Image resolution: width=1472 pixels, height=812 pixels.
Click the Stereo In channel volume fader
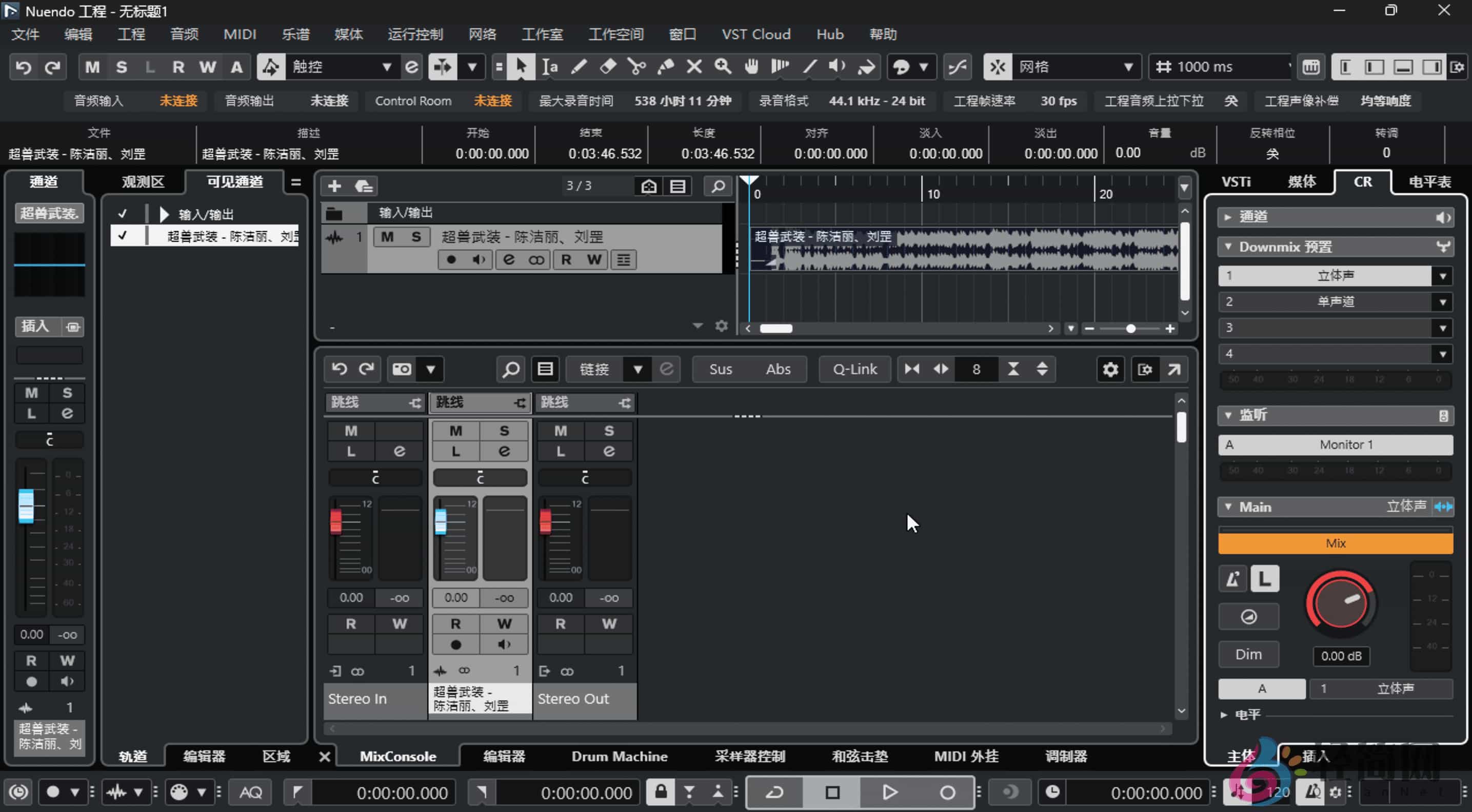pos(337,521)
